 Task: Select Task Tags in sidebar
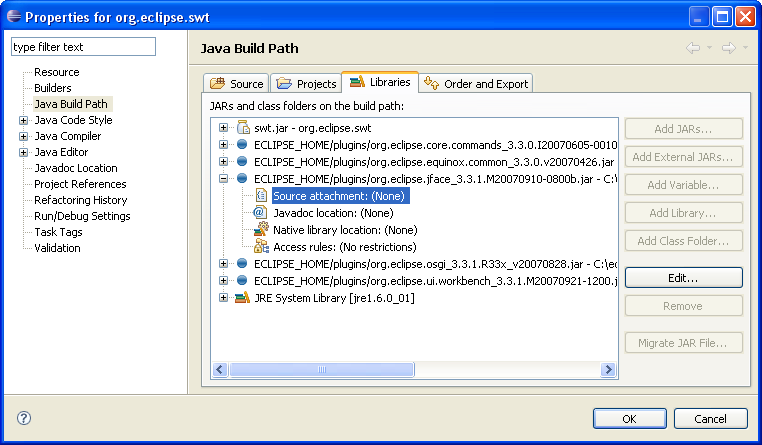coord(58,232)
